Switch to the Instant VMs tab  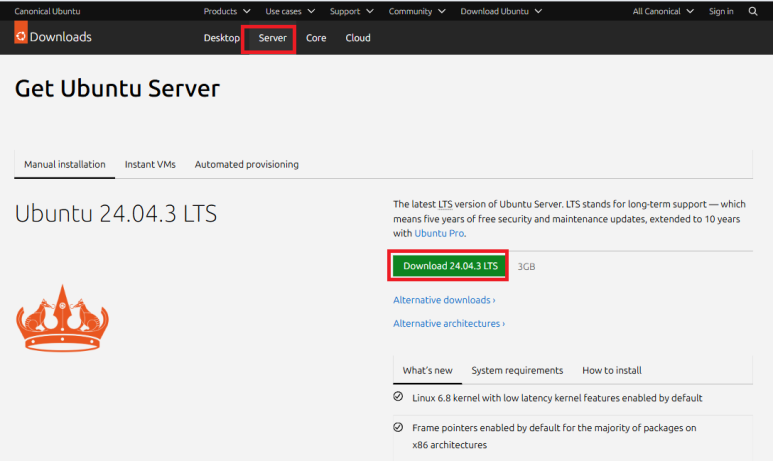(x=150, y=165)
